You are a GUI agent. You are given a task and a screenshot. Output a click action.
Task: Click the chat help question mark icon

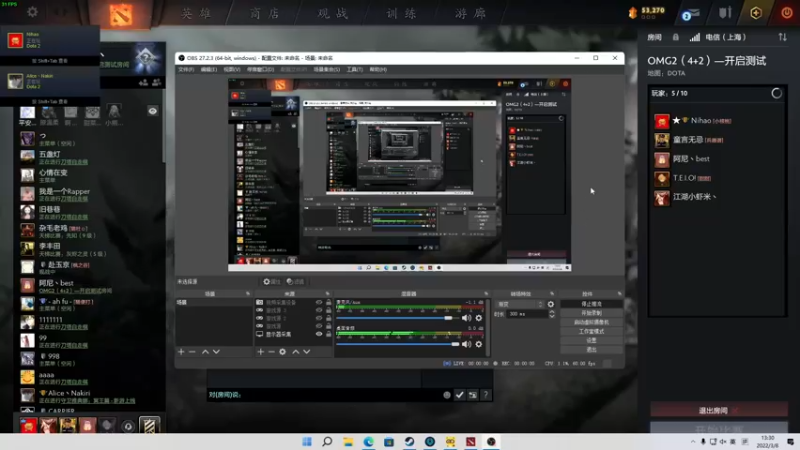(485, 395)
